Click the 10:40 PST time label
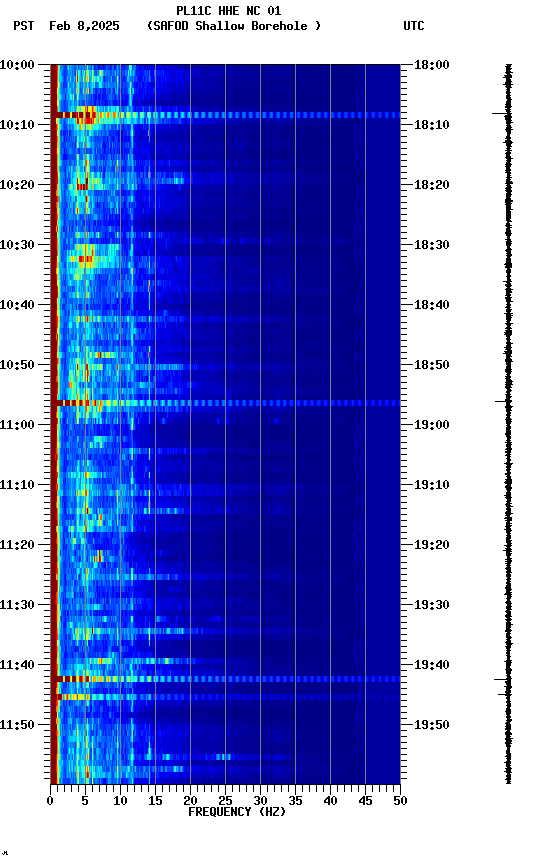This screenshot has width=552, height=864. point(17,305)
